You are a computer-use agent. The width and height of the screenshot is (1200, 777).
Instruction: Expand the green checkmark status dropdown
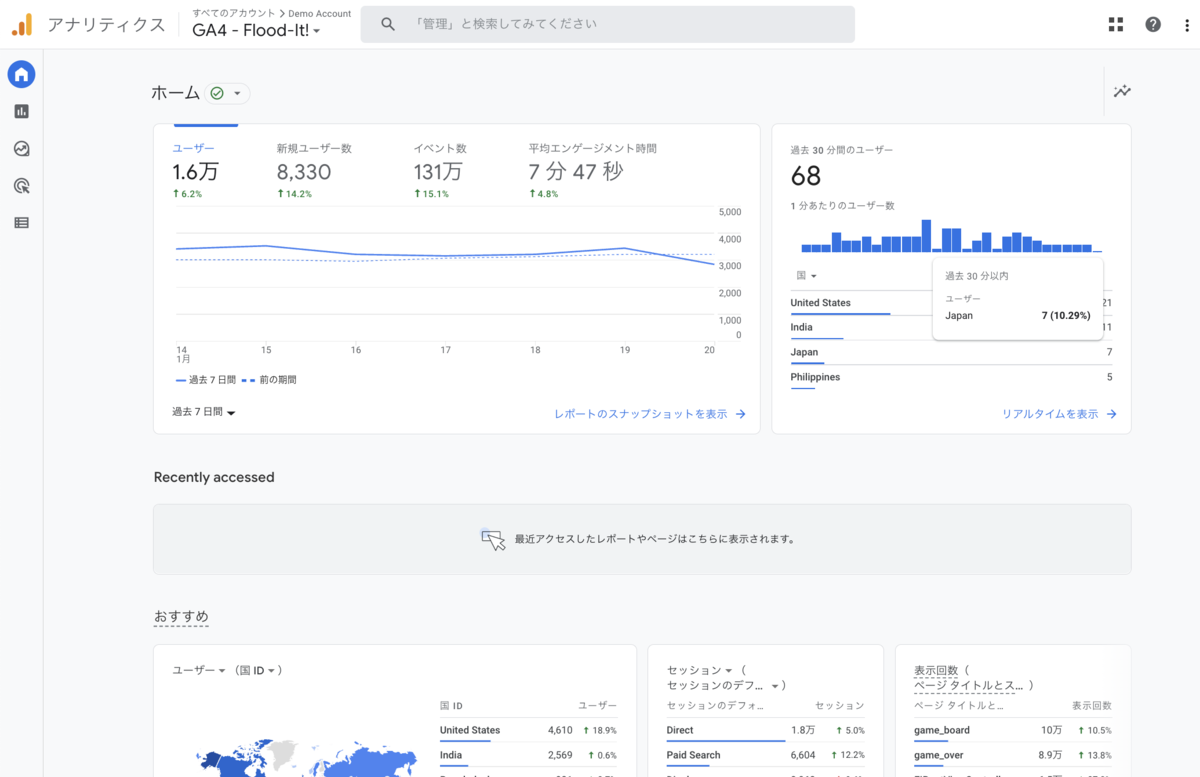[x=227, y=93]
